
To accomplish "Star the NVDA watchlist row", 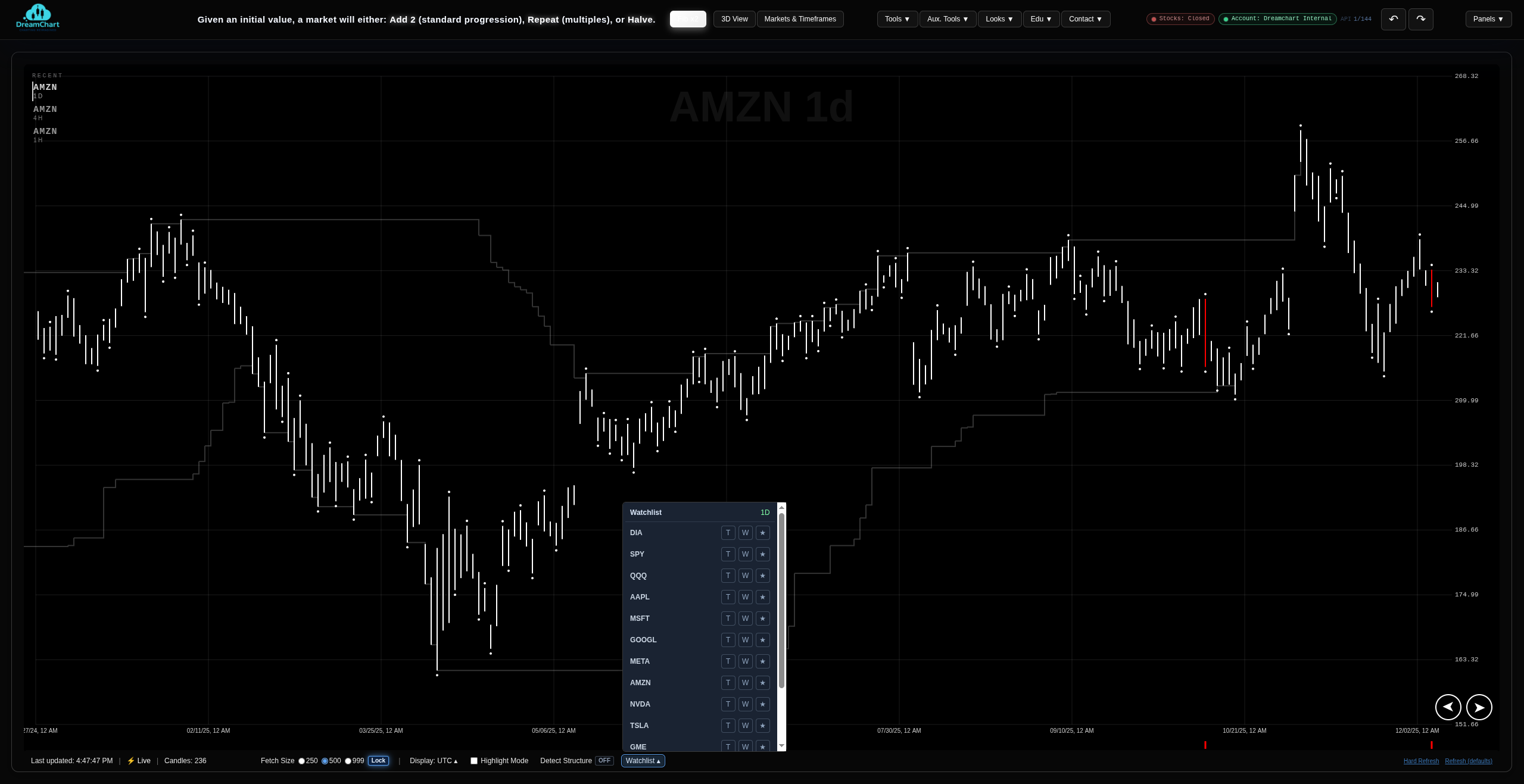I will [762, 704].
